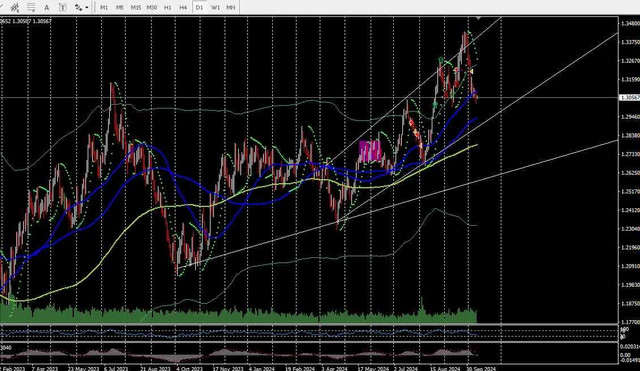Select the Equidistant Channel drawing tool
640x371 pixels.
tap(15, 7)
